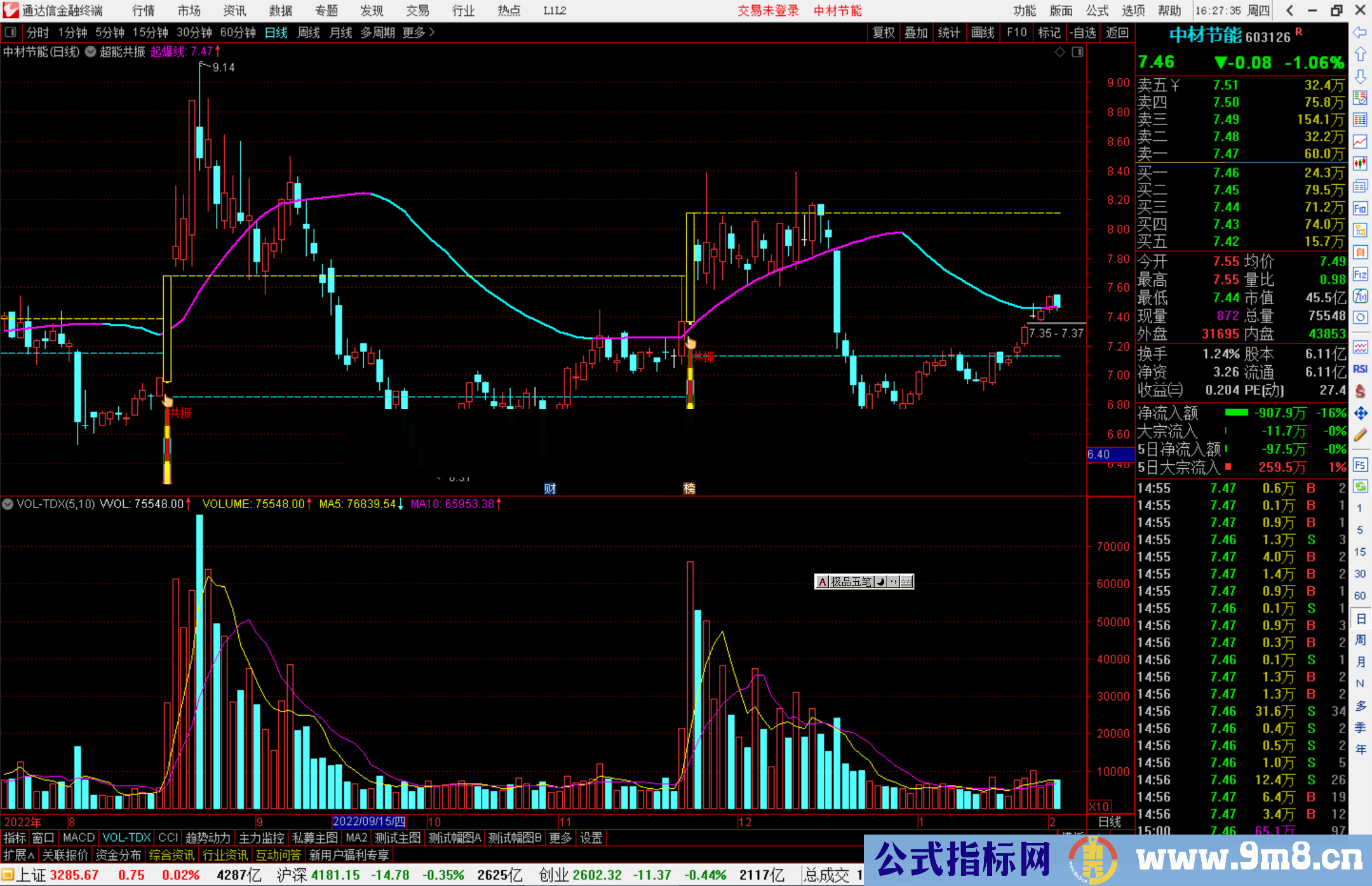Click the RSI indicator sidebar icon

pyautogui.click(x=1360, y=369)
